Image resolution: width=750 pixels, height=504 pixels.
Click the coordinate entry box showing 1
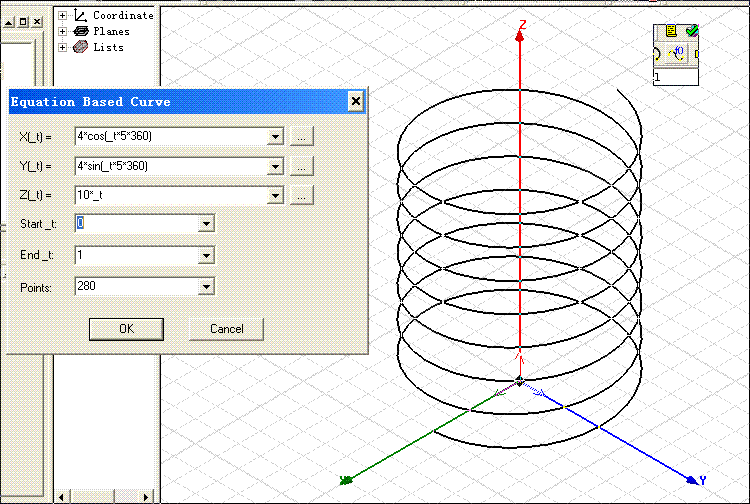676,77
